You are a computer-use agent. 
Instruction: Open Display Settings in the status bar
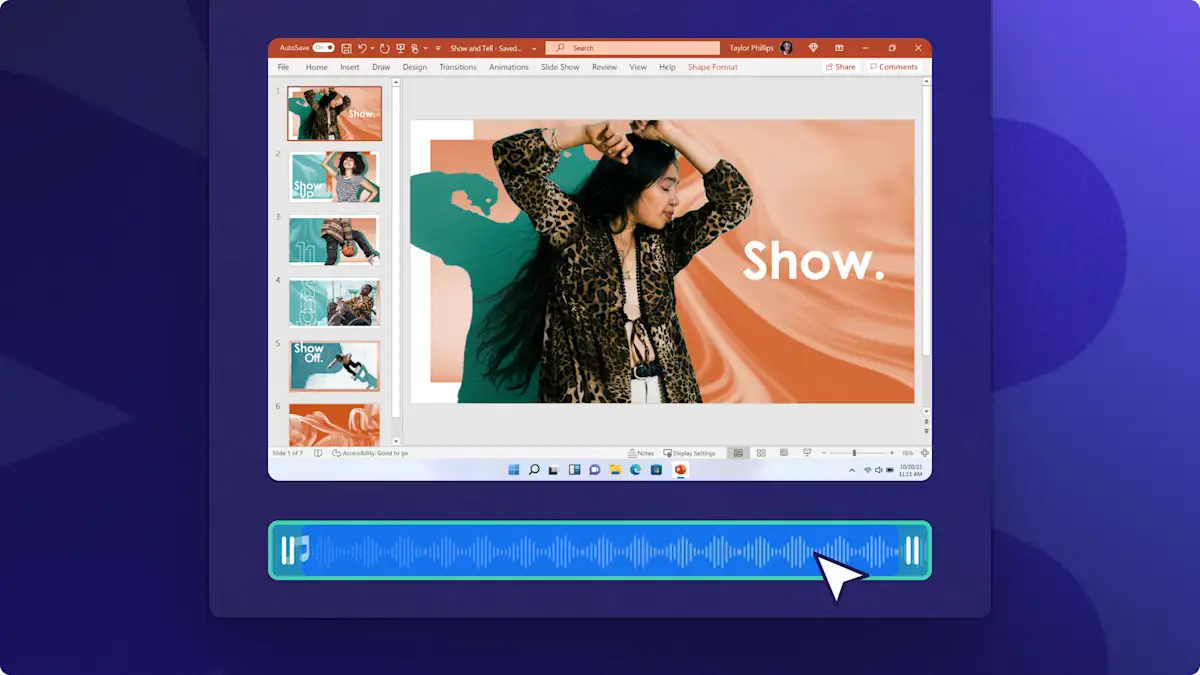pos(688,452)
